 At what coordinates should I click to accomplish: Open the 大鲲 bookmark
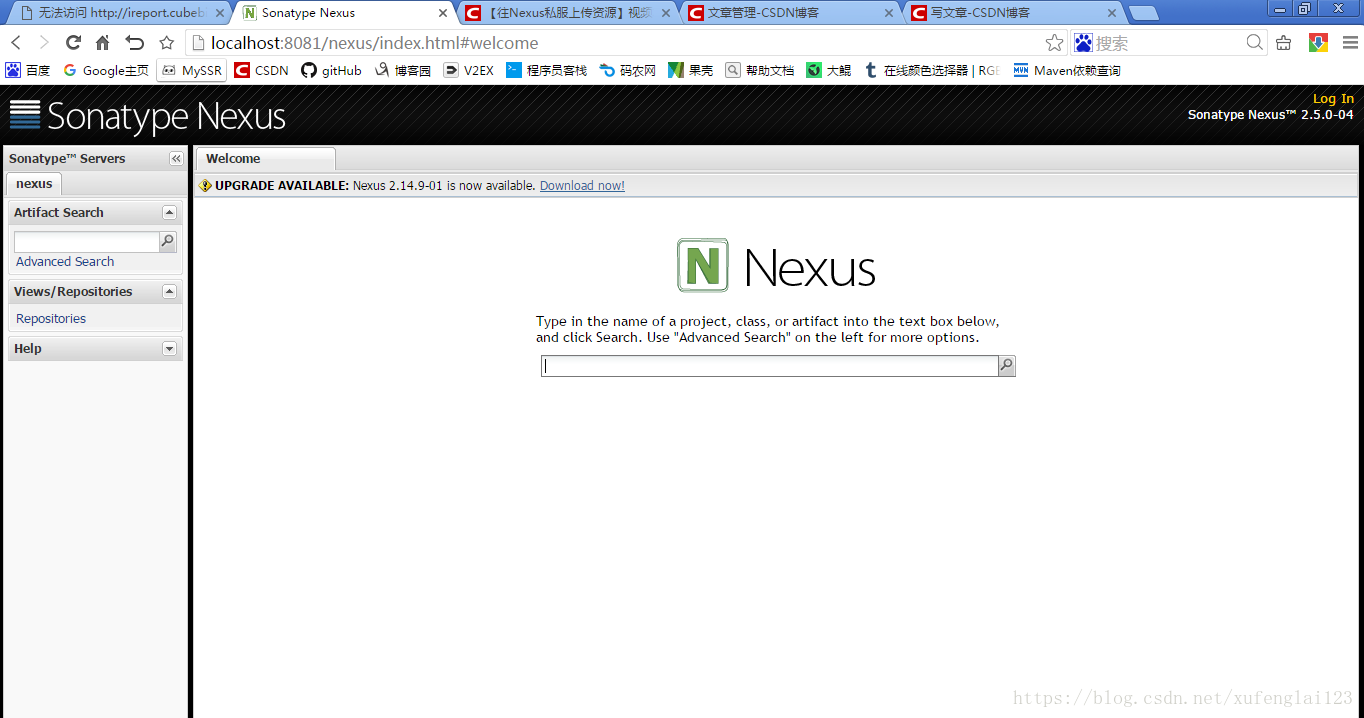pyautogui.click(x=828, y=70)
